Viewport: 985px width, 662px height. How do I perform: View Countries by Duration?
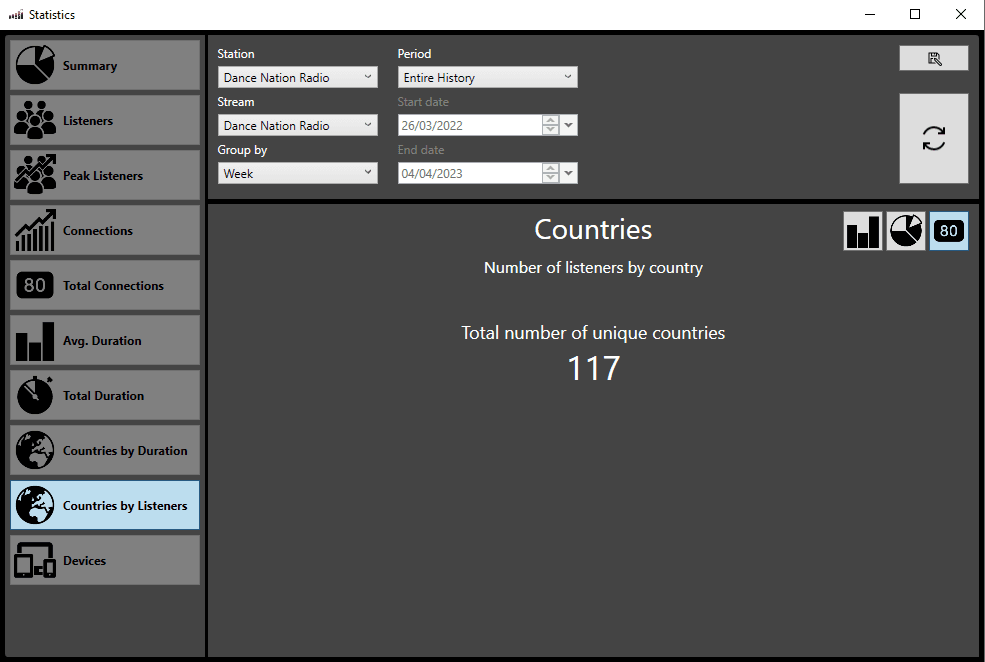105,450
